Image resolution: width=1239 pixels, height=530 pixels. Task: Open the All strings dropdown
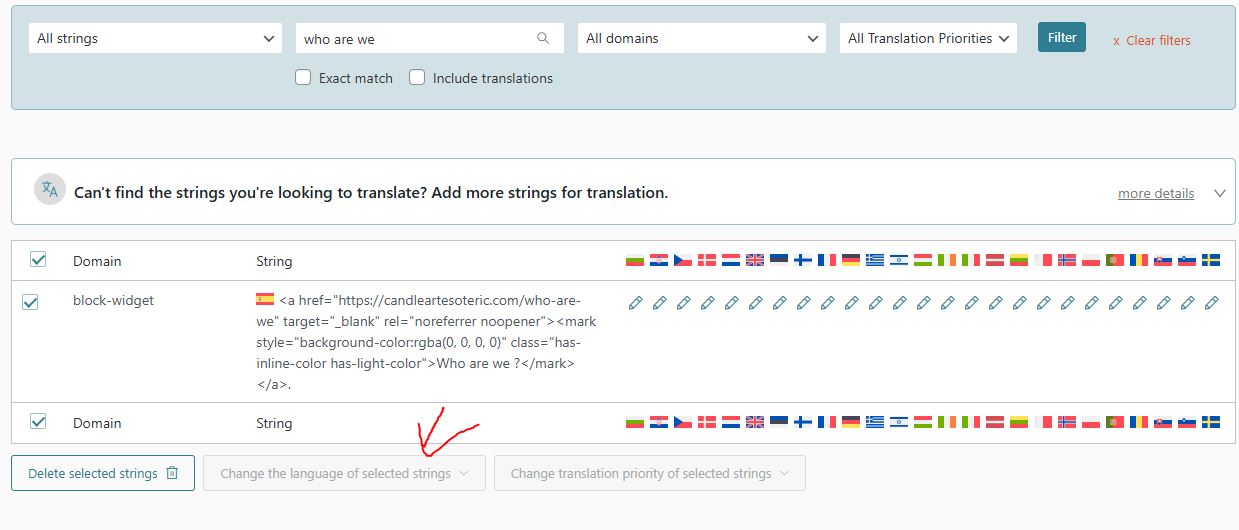click(155, 39)
